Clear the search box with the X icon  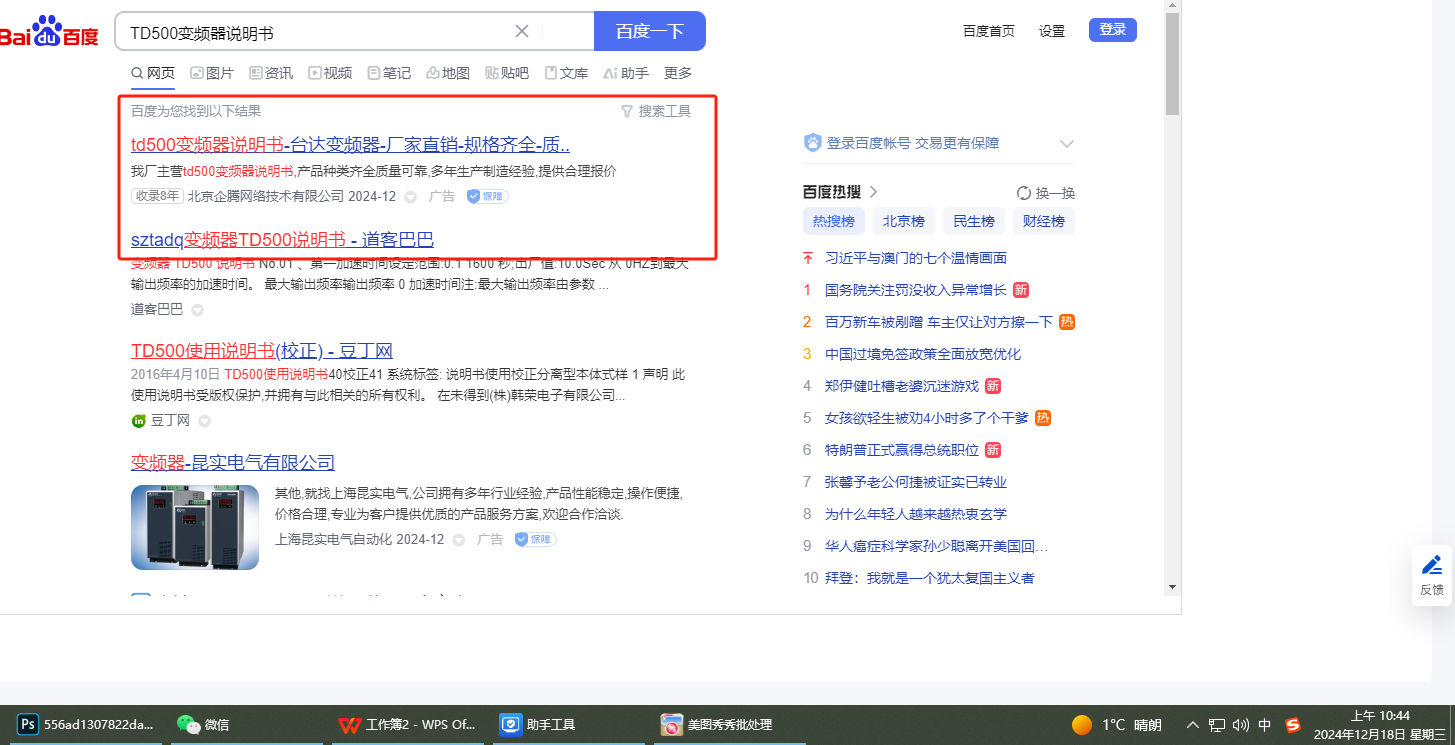tap(522, 31)
